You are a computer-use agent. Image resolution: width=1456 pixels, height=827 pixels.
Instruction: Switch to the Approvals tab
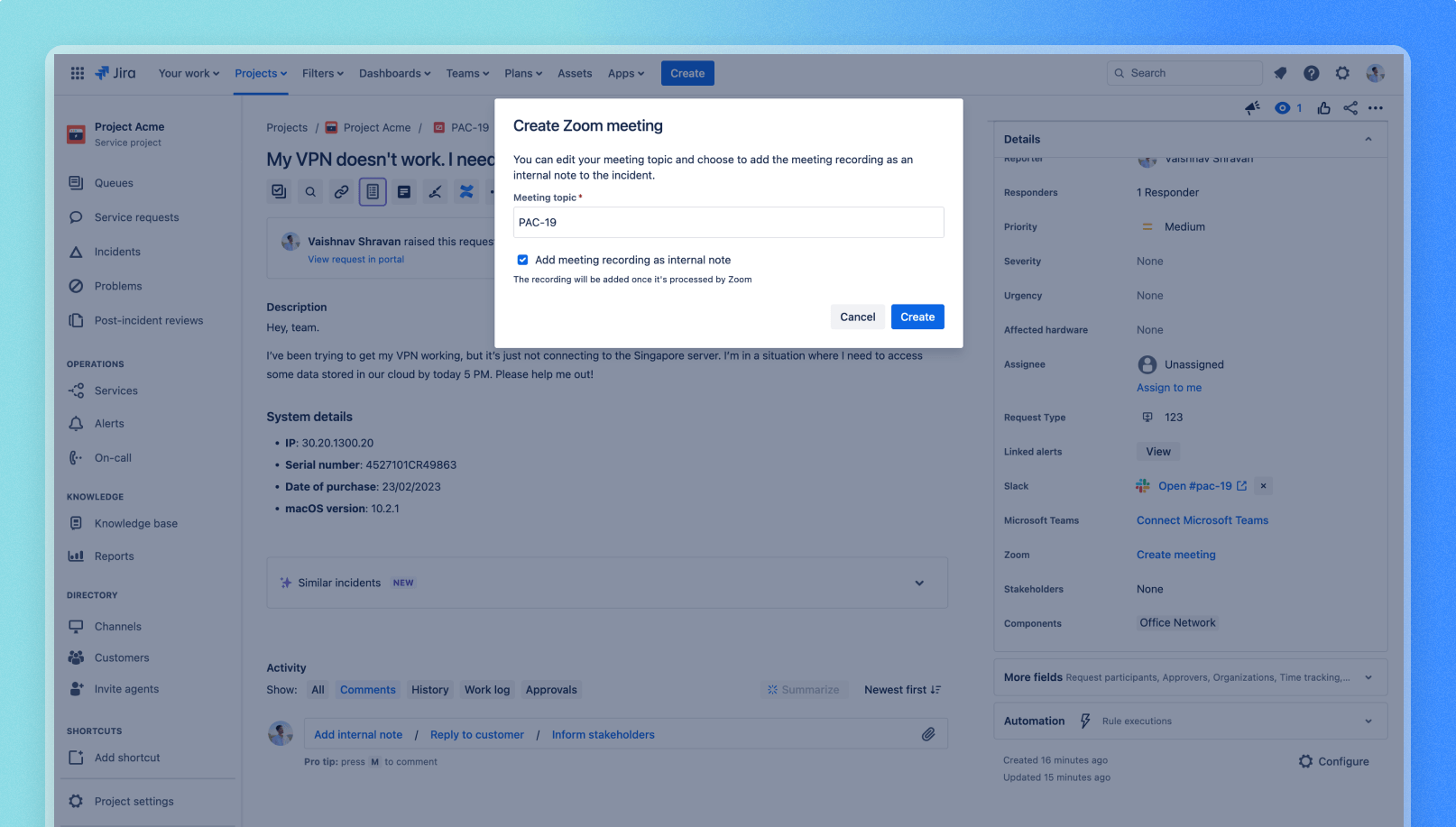coord(551,690)
